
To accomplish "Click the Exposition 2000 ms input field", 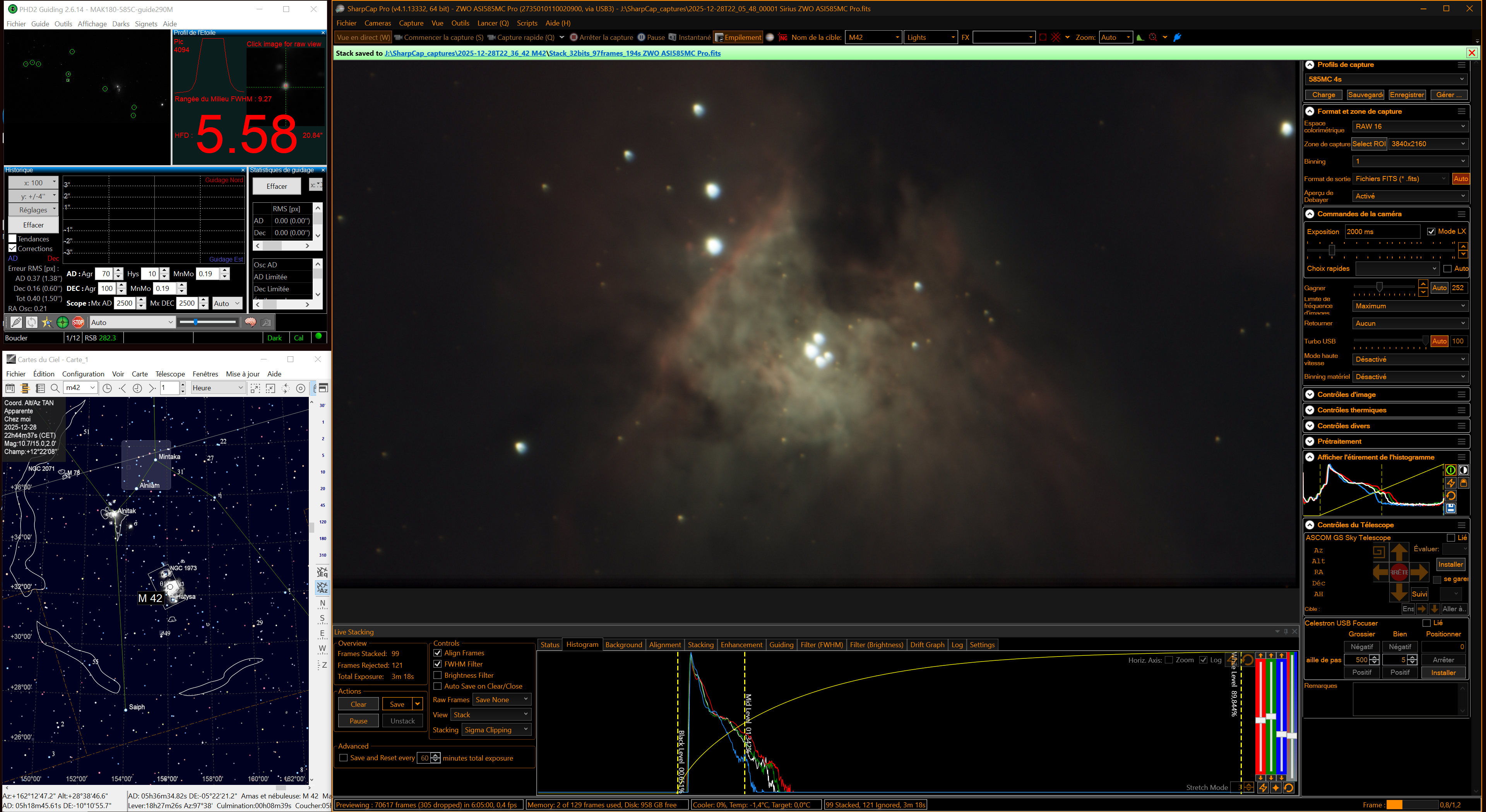I will point(1382,231).
